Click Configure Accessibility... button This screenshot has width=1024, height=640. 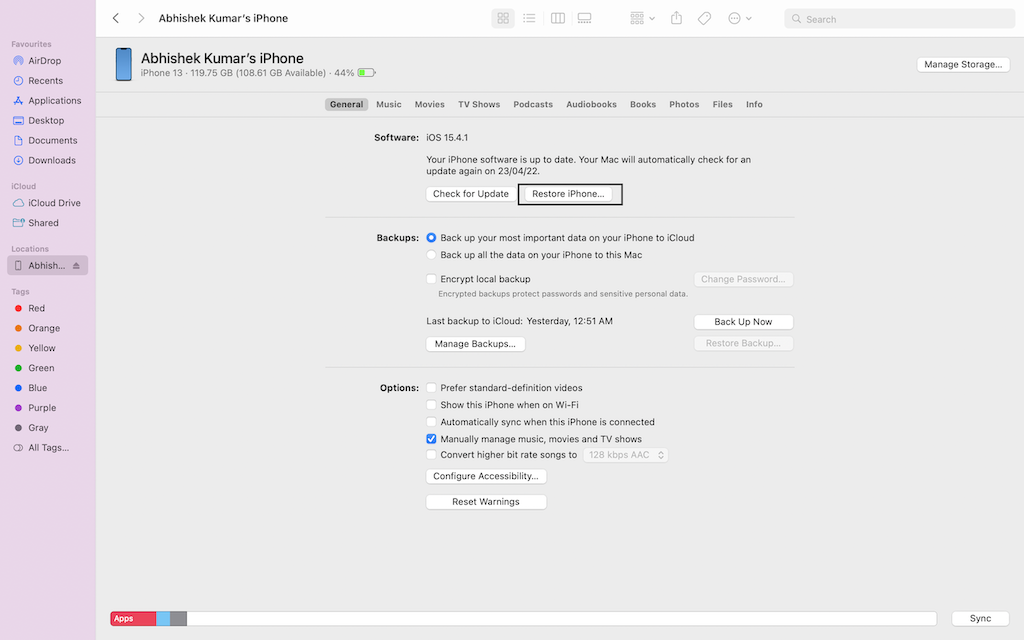pyautogui.click(x=486, y=476)
